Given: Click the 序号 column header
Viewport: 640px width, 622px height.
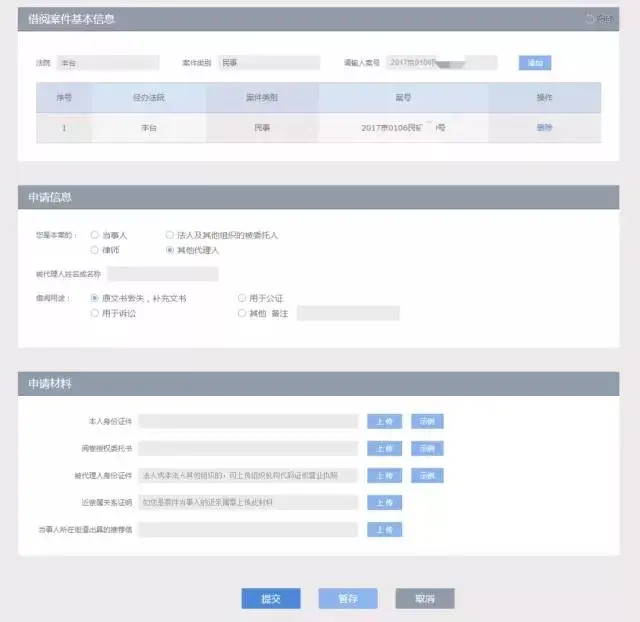Looking at the screenshot, I should (64, 98).
